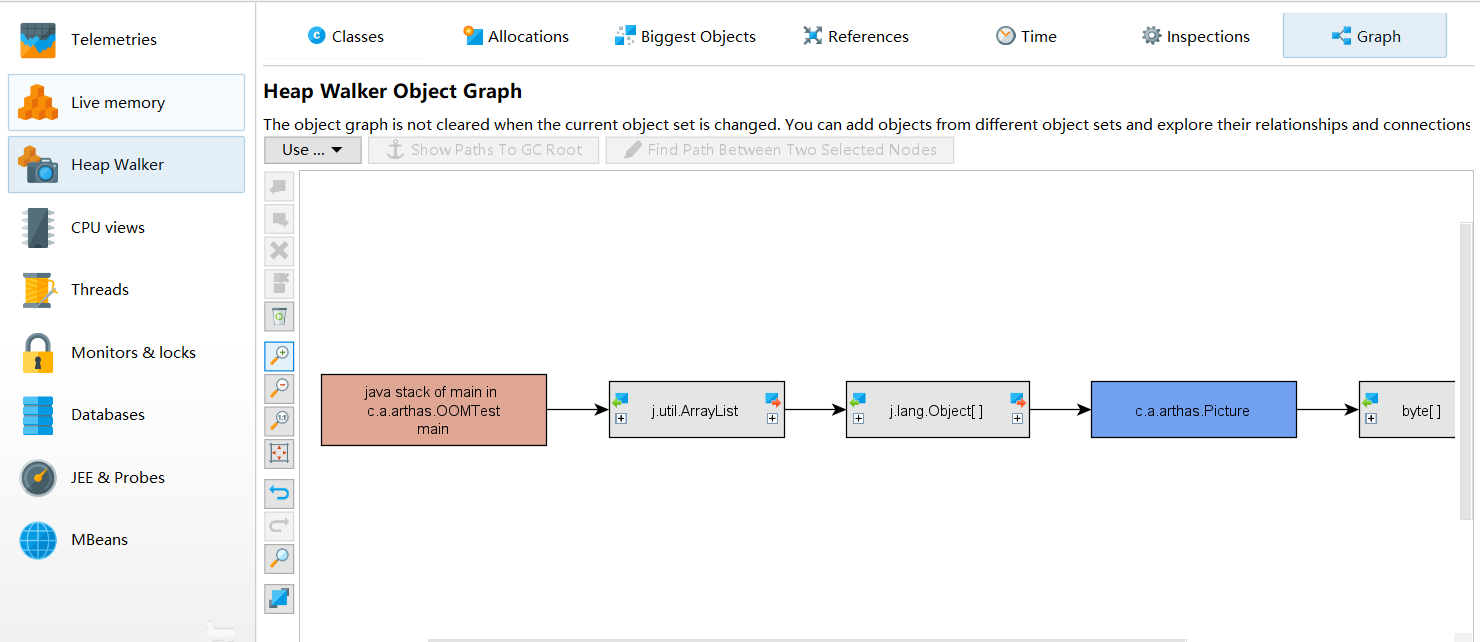Image resolution: width=1480 pixels, height=642 pixels.
Task: Click the fit content icon
Action: (280, 454)
